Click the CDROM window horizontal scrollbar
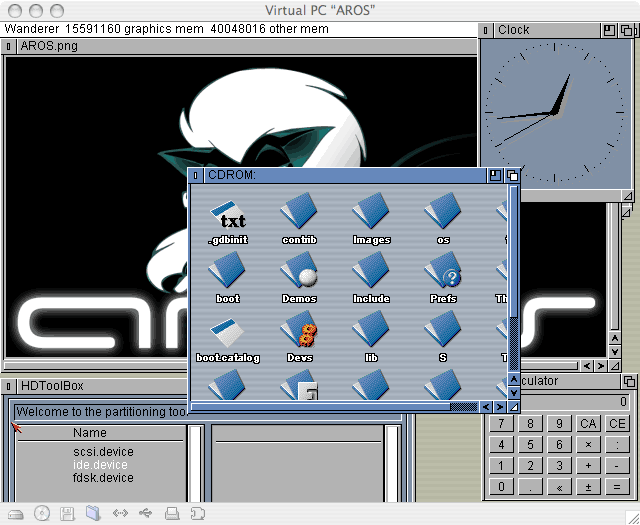The image size is (640, 525). tap(334, 407)
